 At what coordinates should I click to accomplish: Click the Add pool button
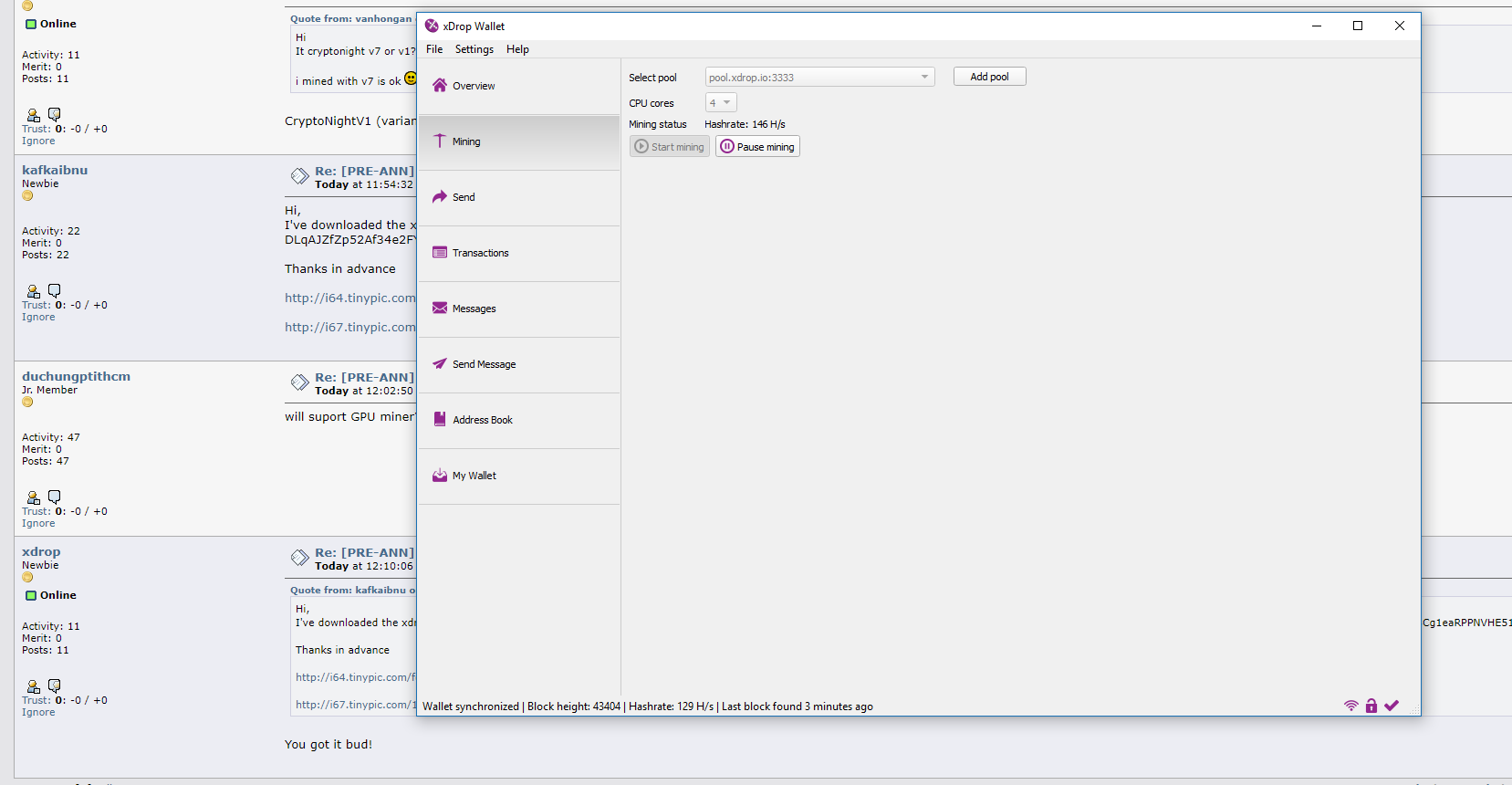[x=990, y=77]
